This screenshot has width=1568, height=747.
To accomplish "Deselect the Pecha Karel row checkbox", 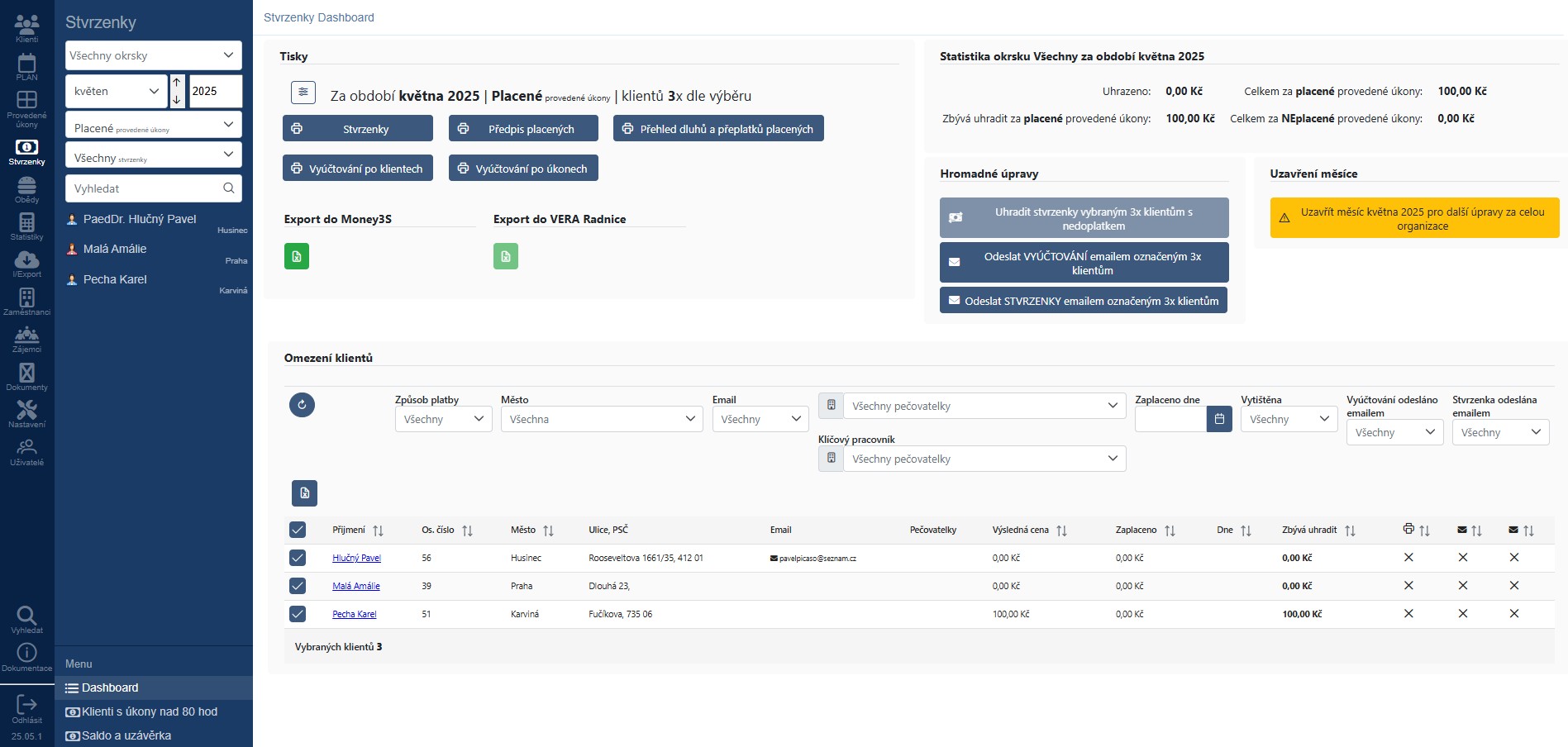I will click(x=298, y=614).
